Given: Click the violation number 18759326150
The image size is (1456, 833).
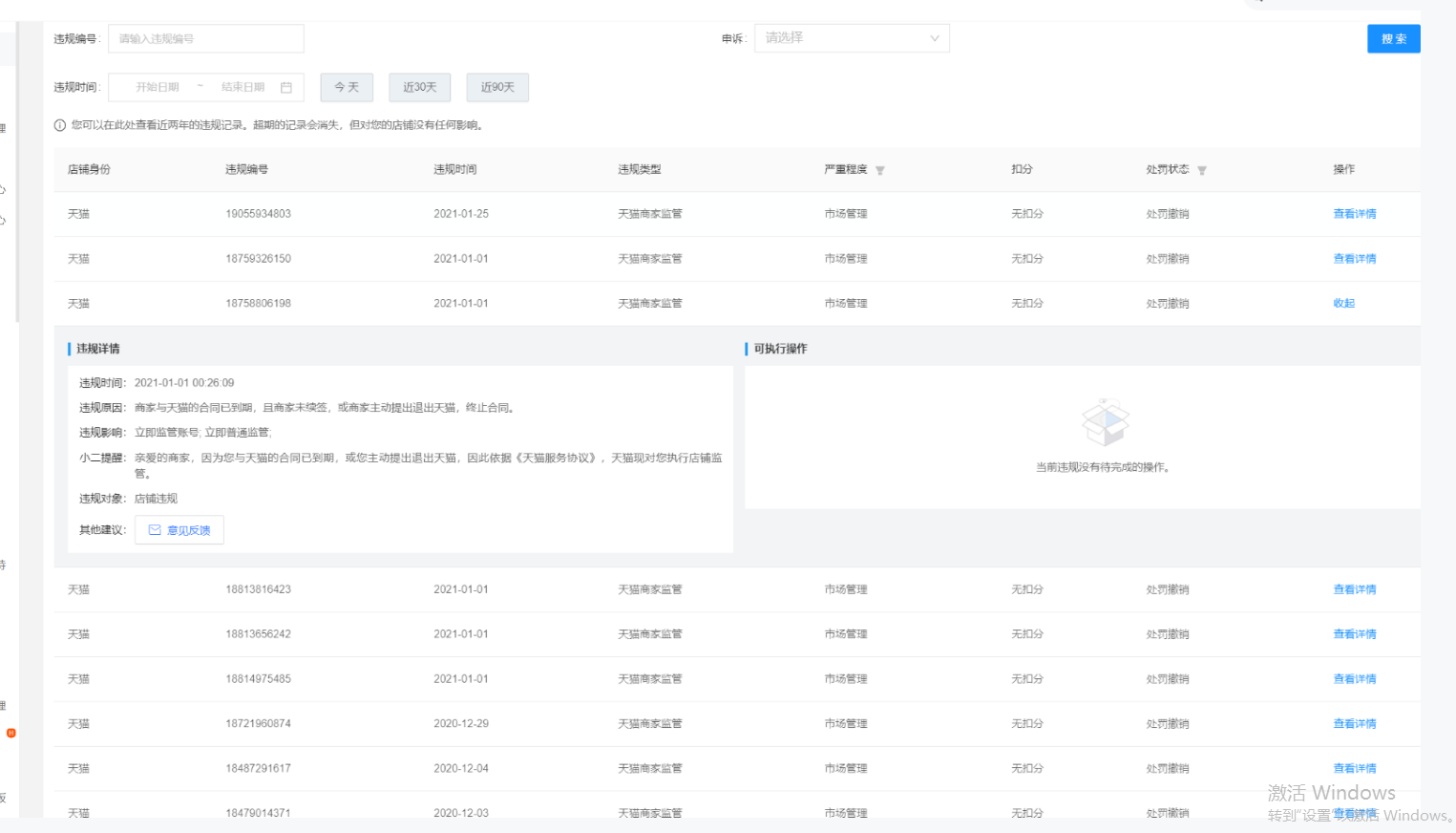Looking at the screenshot, I should [259, 259].
